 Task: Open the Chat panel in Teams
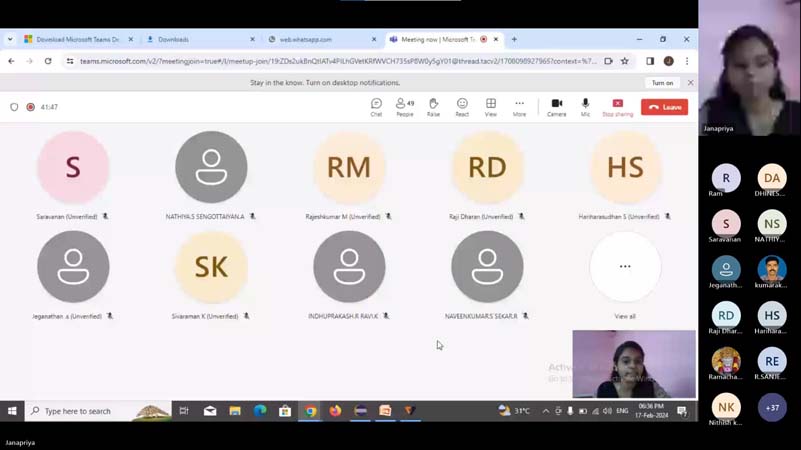pyautogui.click(x=376, y=106)
